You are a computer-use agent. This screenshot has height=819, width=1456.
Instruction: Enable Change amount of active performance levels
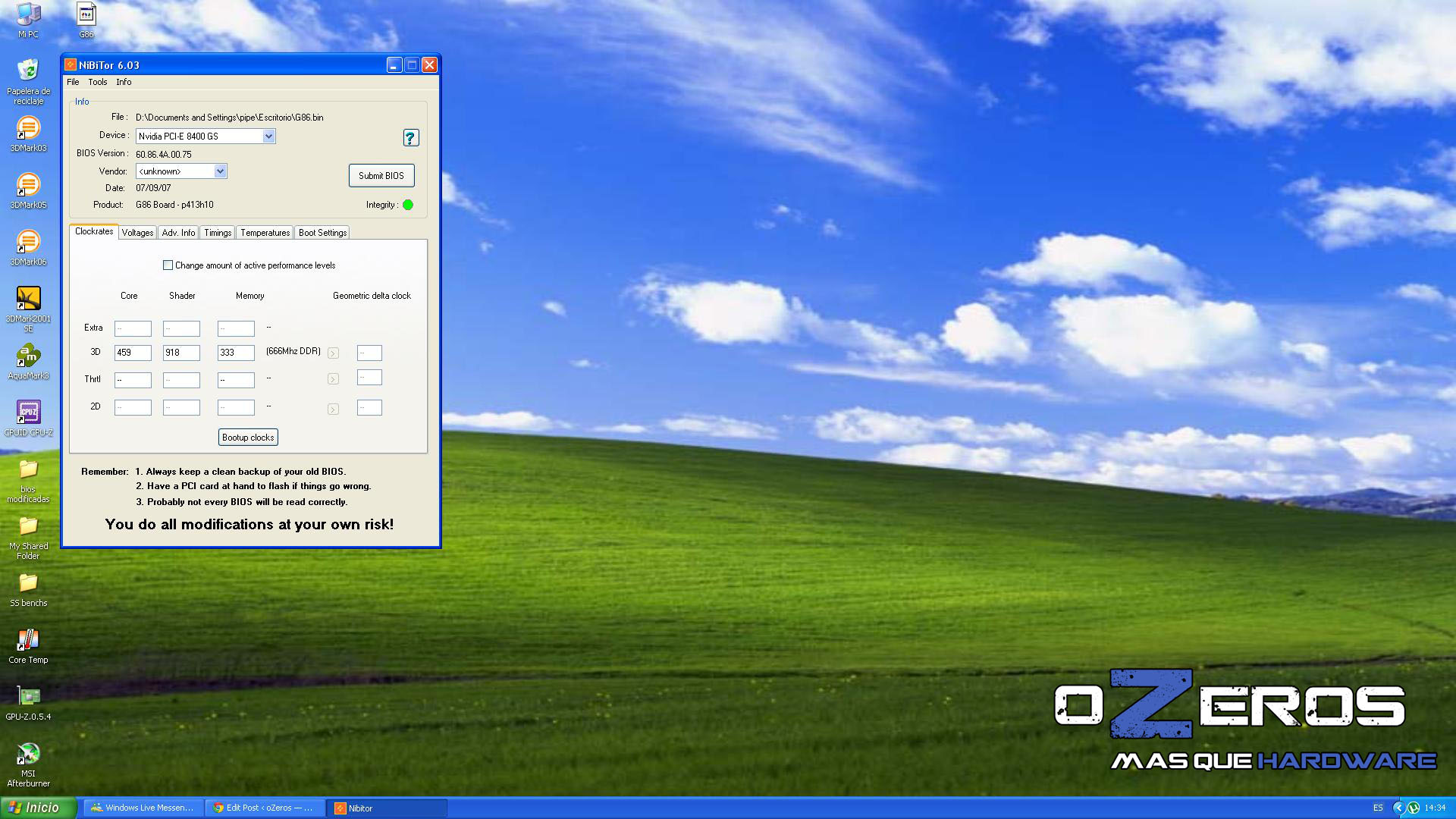click(x=168, y=265)
